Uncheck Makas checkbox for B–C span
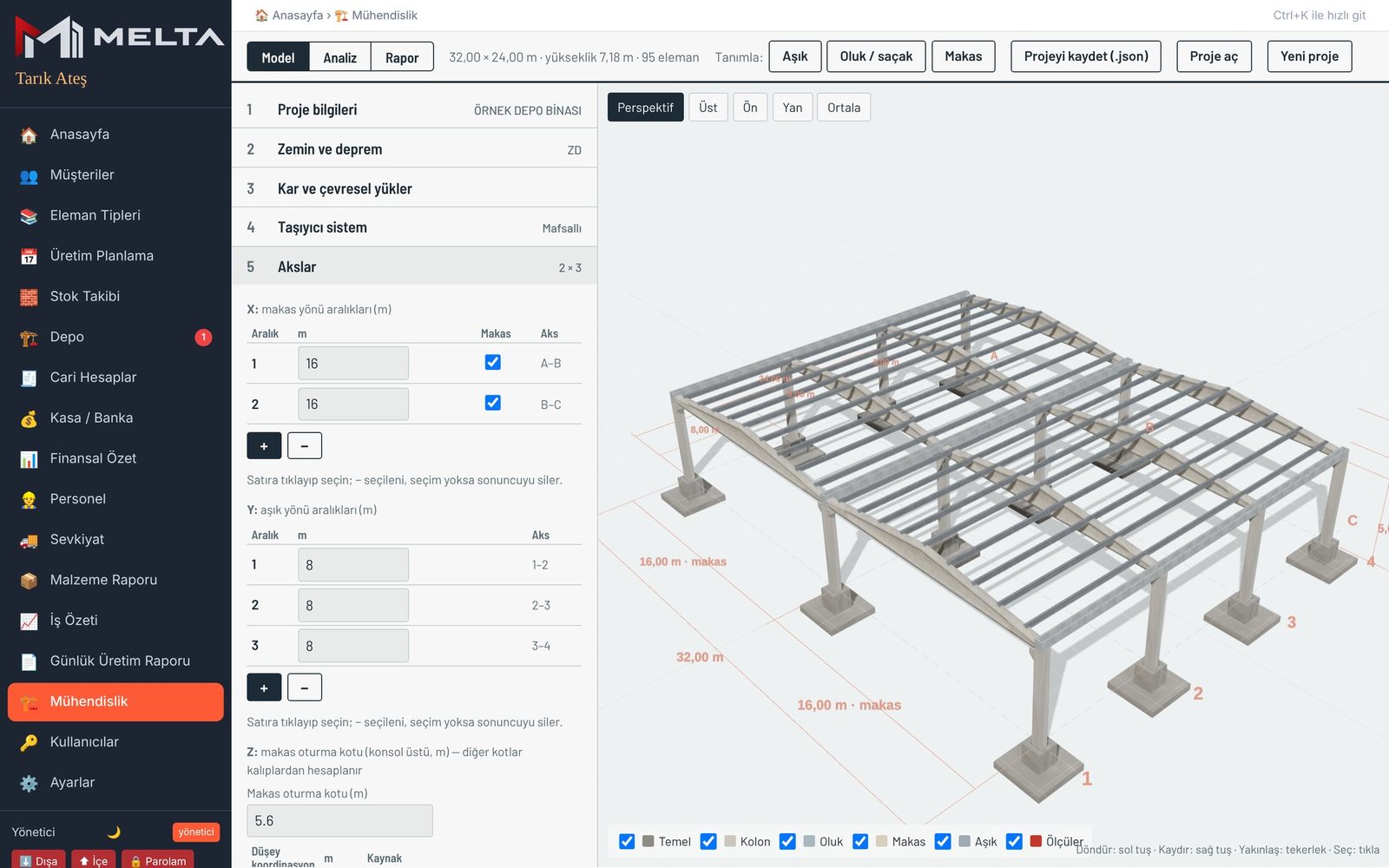 point(492,403)
